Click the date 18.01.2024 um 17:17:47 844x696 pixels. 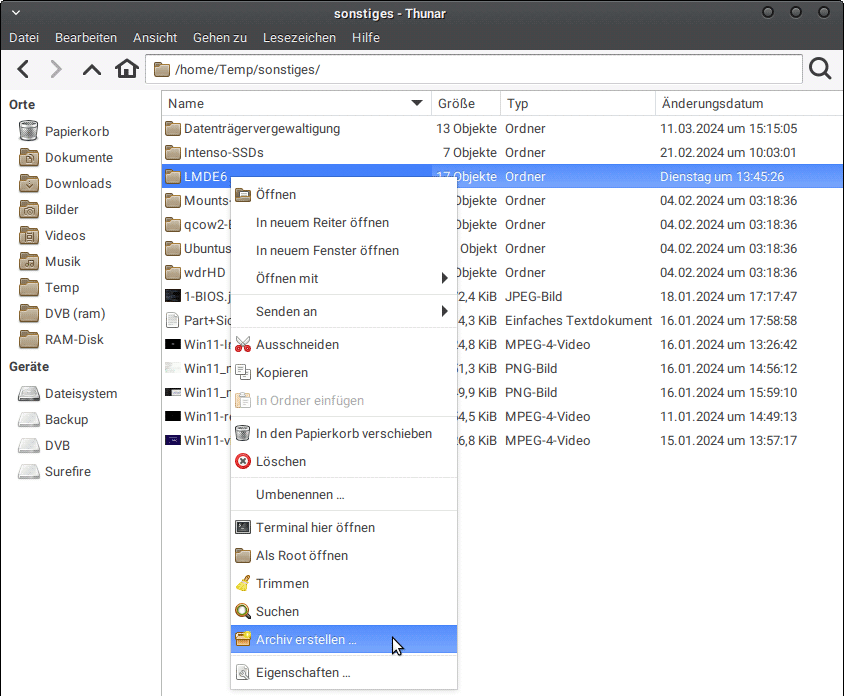click(729, 297)
